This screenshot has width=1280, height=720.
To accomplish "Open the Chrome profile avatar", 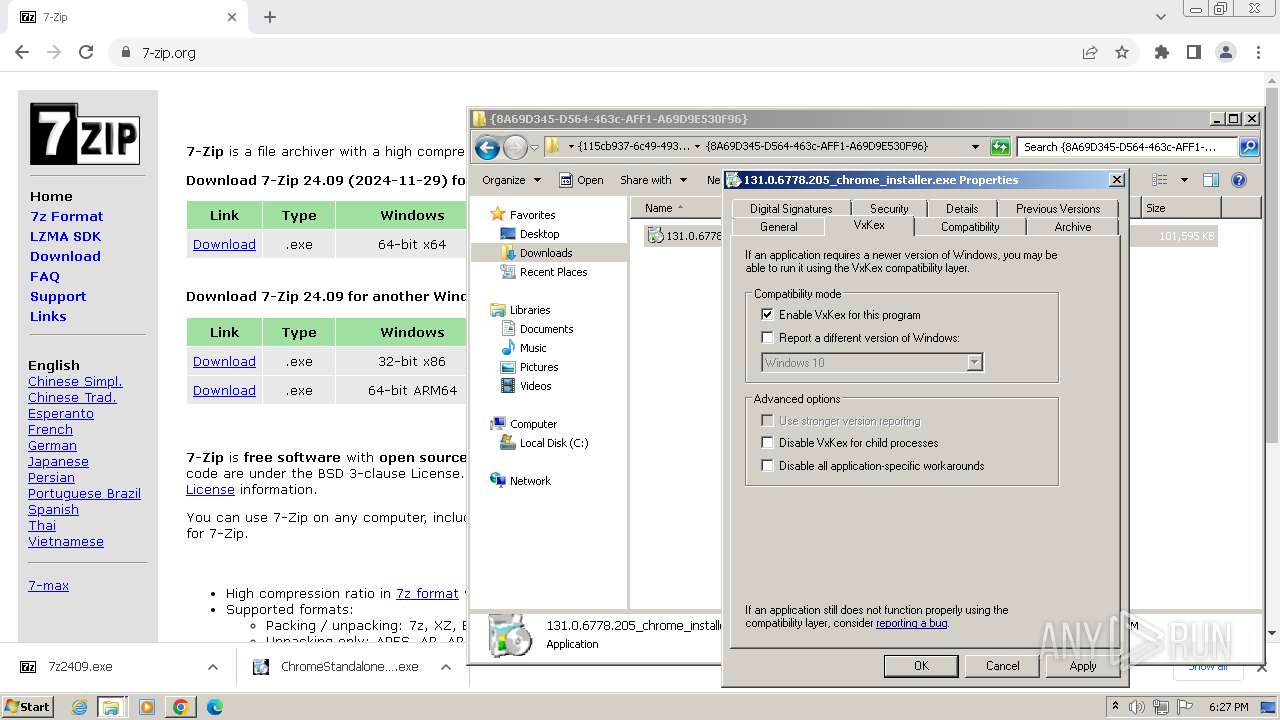I will coord(1226,53).
